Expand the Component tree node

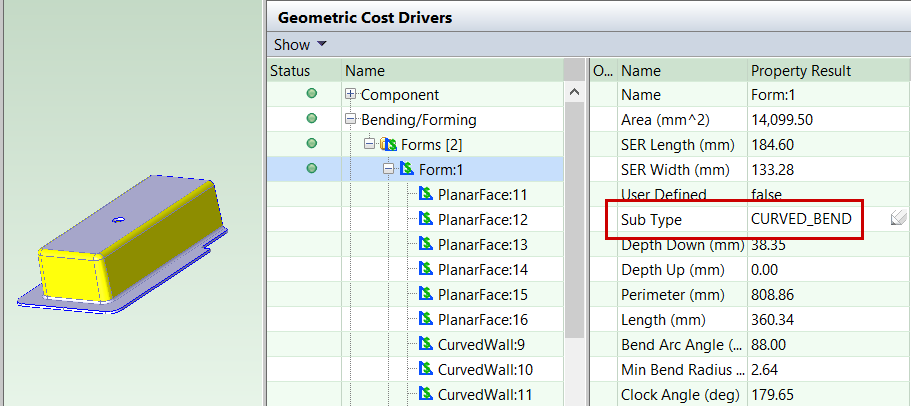pyautogui.click(x=351, y=94)
